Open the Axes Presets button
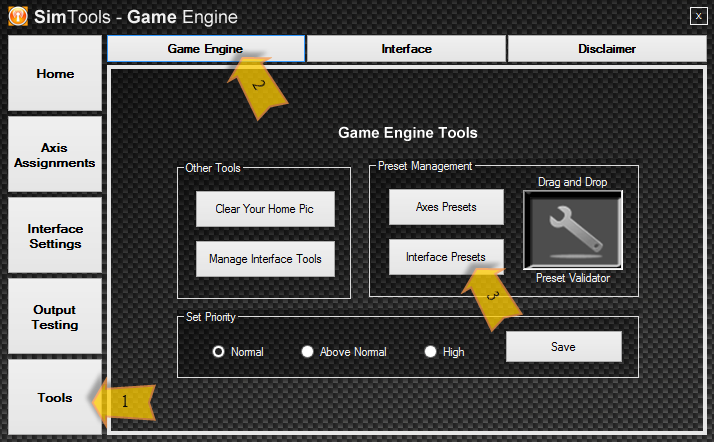 [x=446, y=207]
